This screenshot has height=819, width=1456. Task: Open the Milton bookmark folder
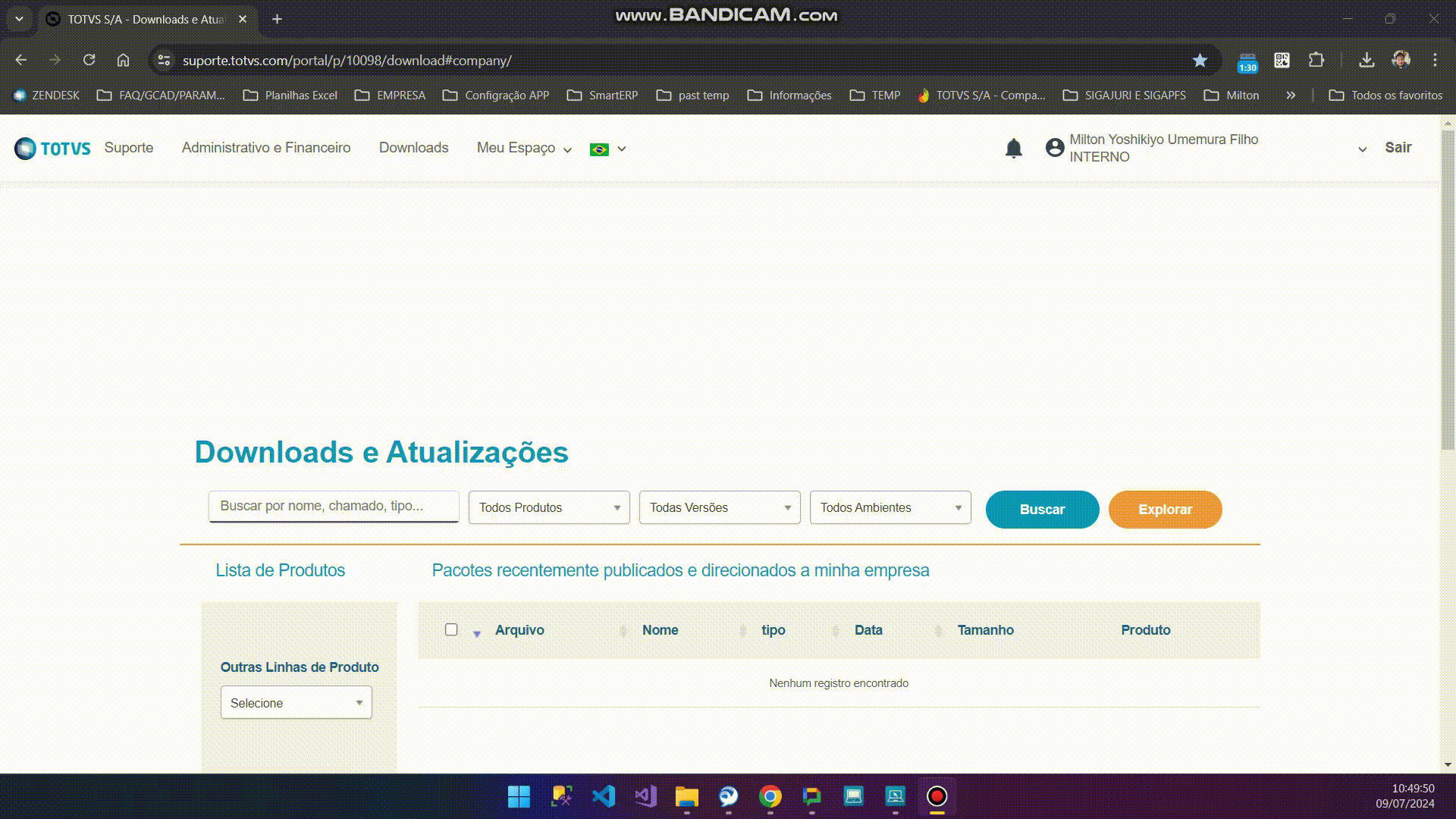pyautogui.click(x=1232, y=95)
